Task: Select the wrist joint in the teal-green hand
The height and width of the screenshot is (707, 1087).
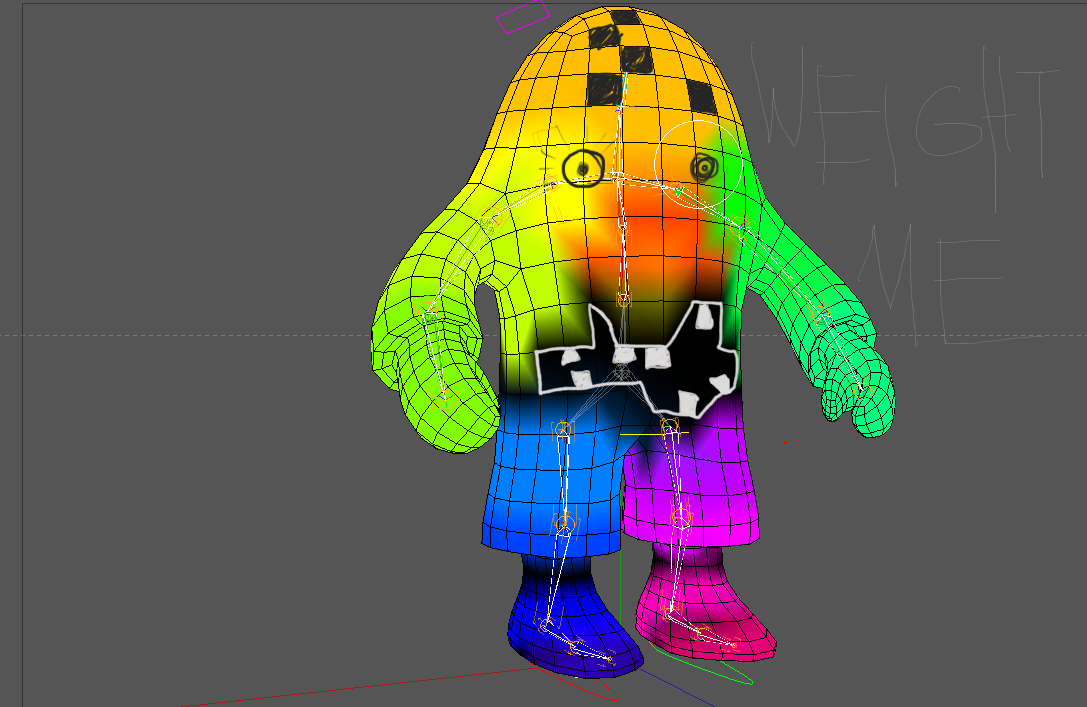Action: coord(862,390)
